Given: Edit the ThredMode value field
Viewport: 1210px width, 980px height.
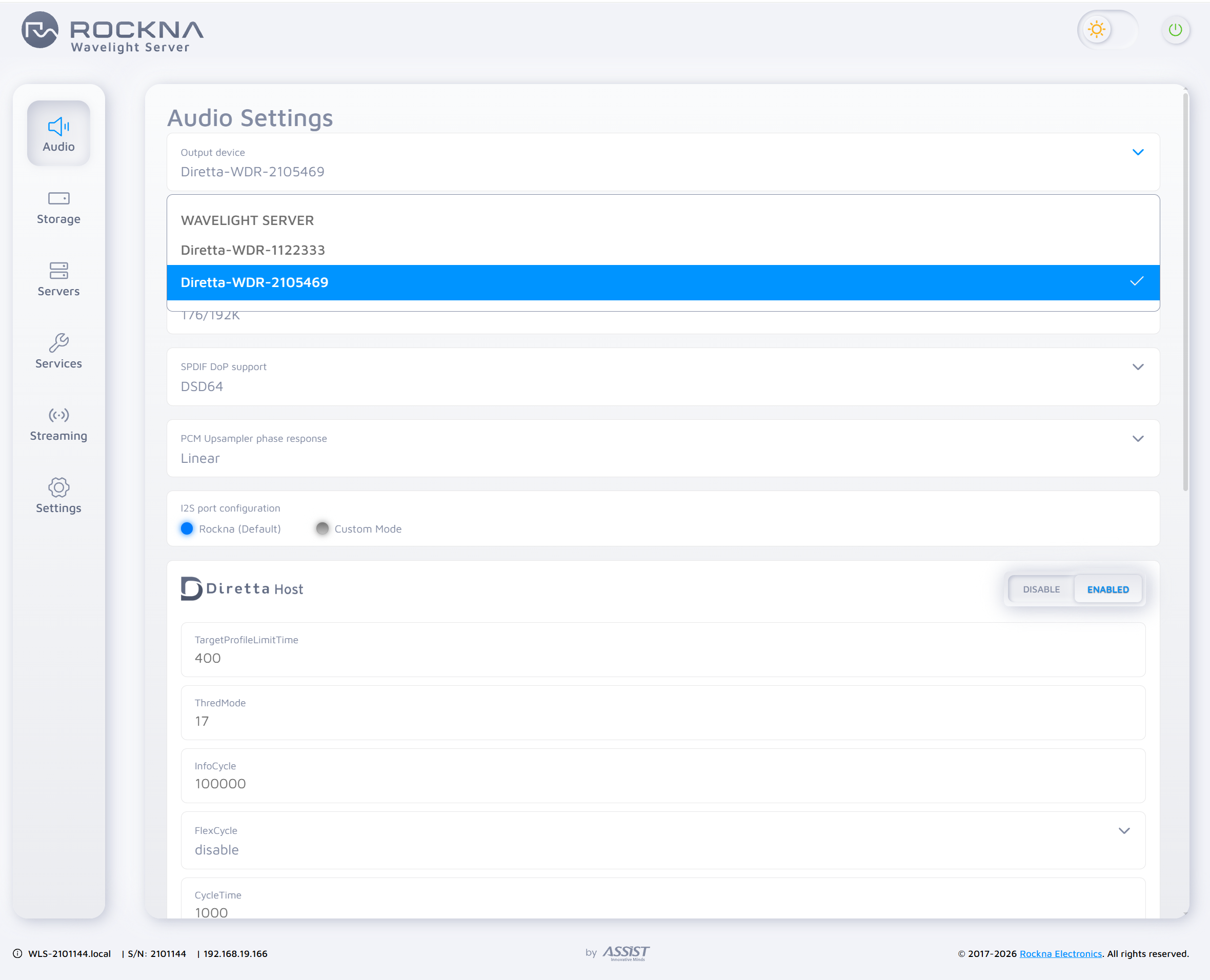Looking at the screenshot, I should point(663,713).
